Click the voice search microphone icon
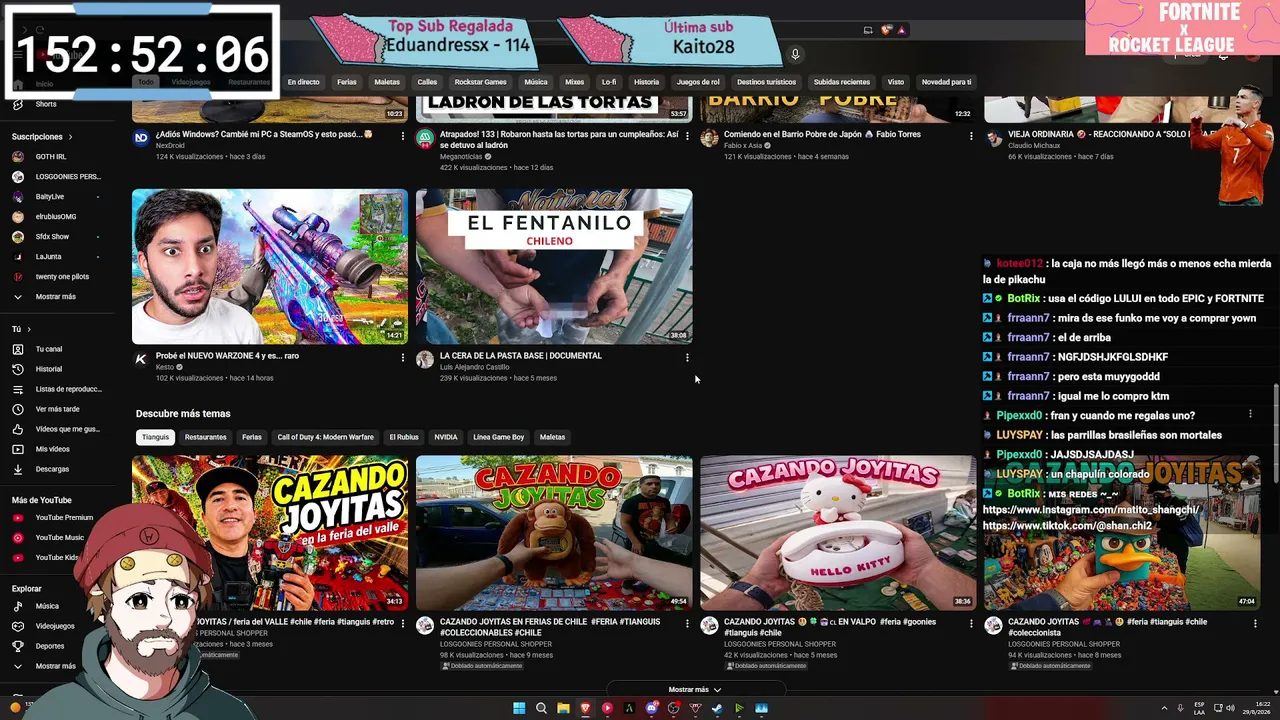The width and height of the screenshot is (1280, 720). (795, 54)
